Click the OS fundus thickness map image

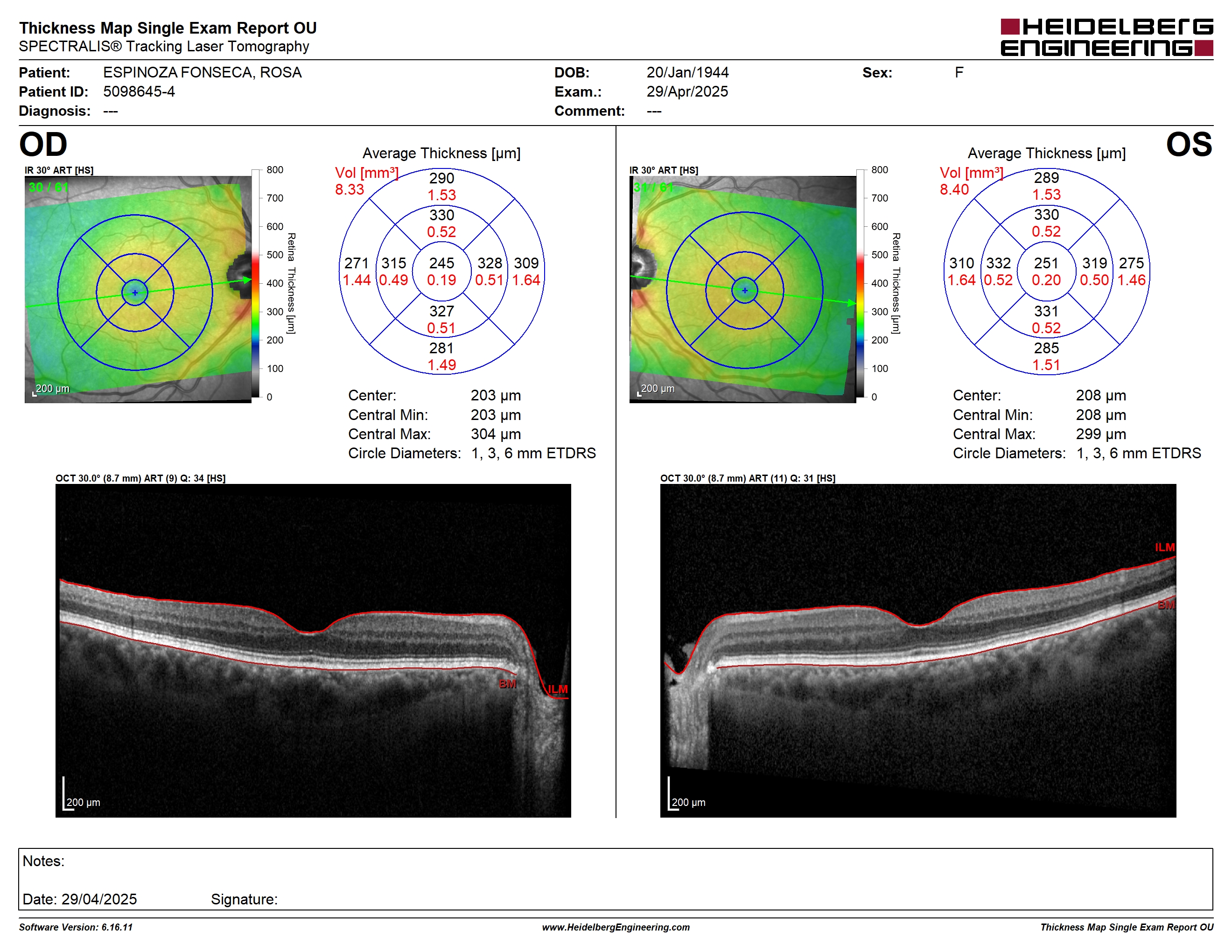point(742,289)
